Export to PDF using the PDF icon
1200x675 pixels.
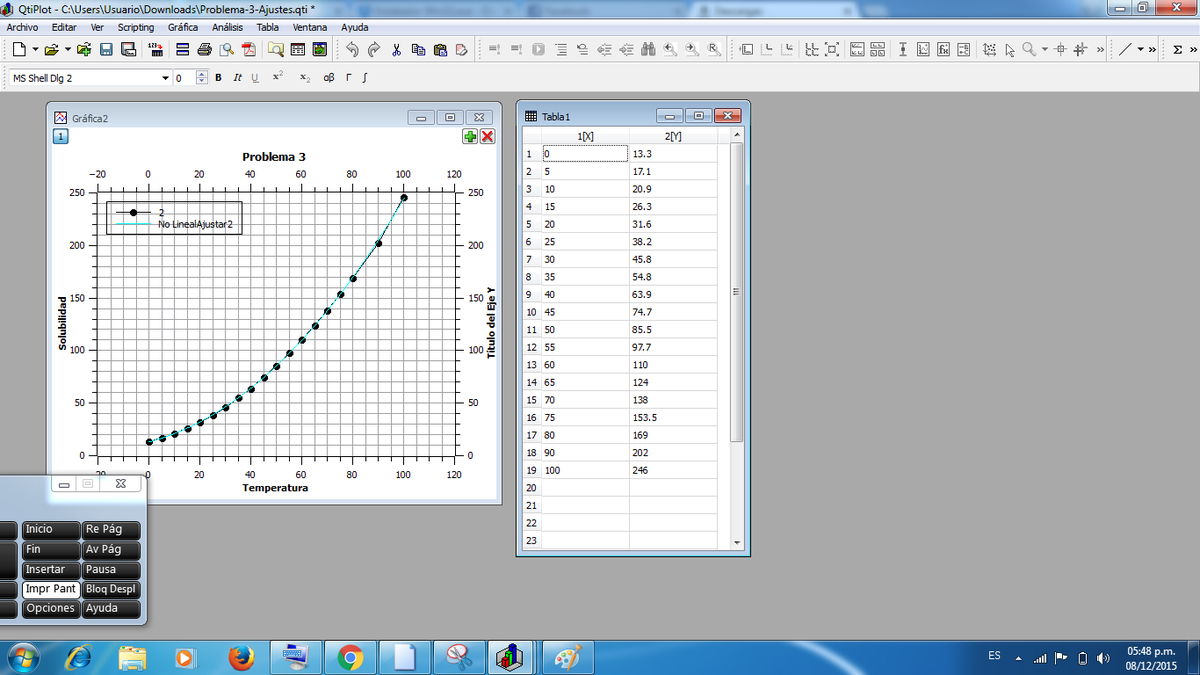249,49
